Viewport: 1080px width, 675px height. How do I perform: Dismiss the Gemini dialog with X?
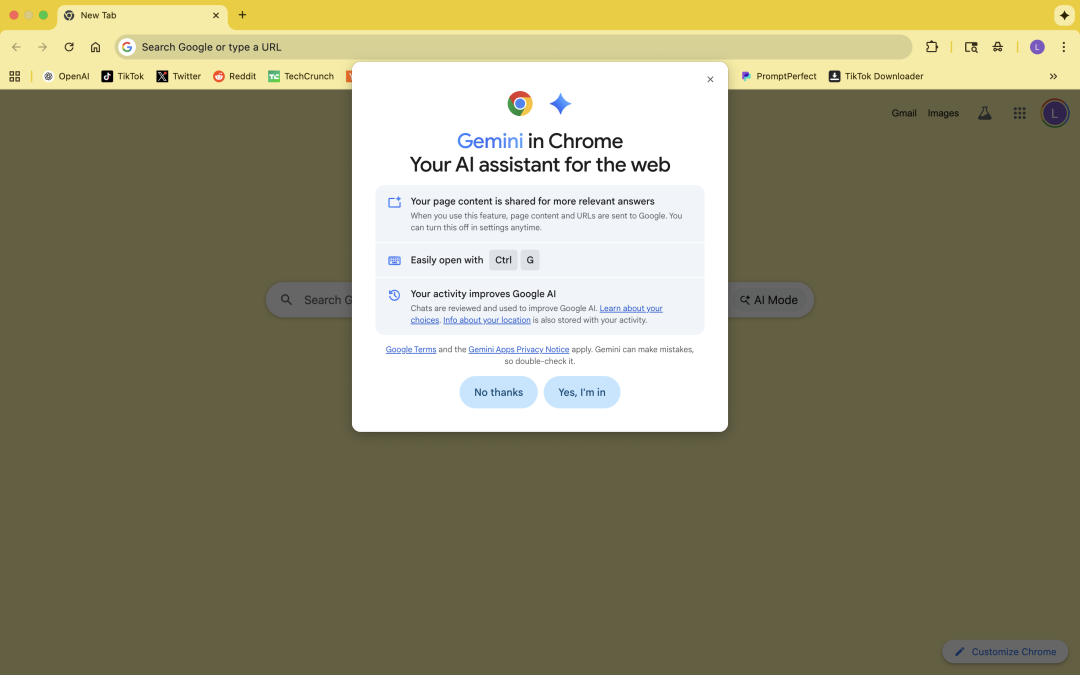pyautogui.click(x=710, y=80)
